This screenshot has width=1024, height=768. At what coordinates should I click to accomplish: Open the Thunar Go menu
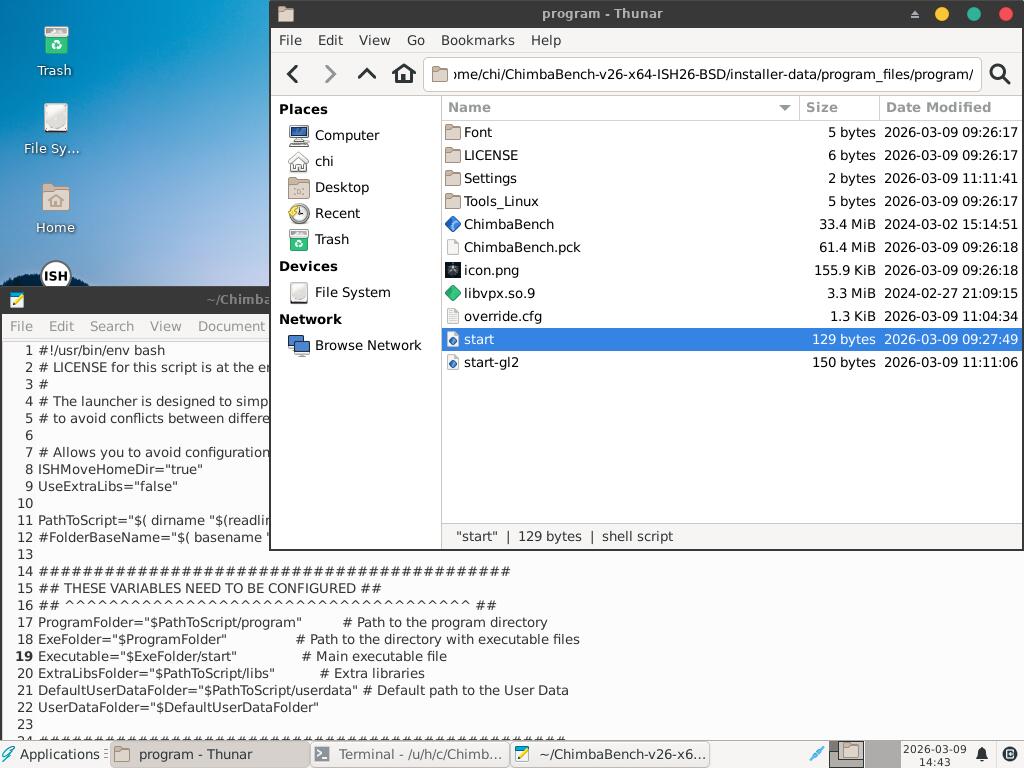click(415, 40)
